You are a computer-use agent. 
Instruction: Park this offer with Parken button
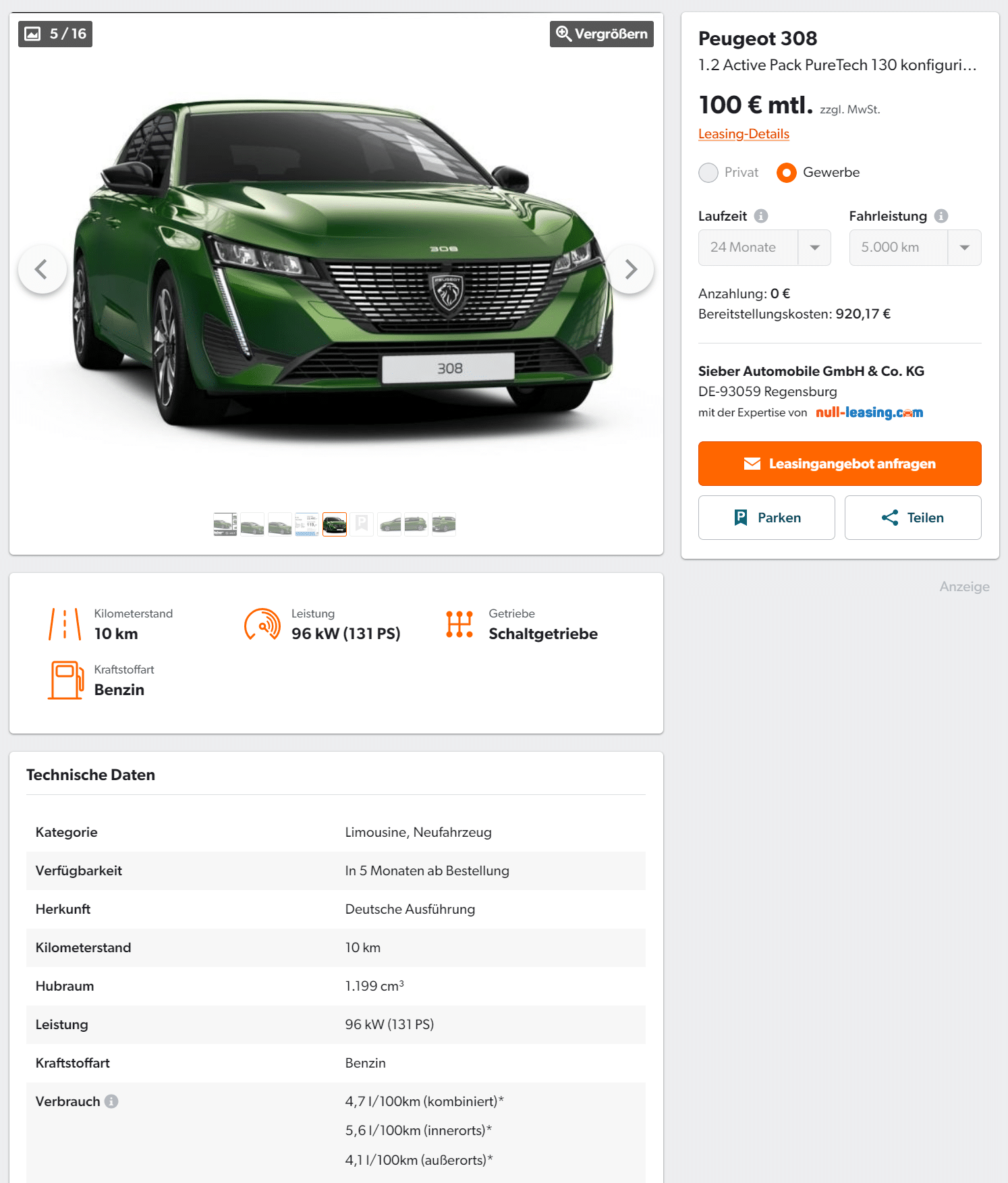coord(766,518)
